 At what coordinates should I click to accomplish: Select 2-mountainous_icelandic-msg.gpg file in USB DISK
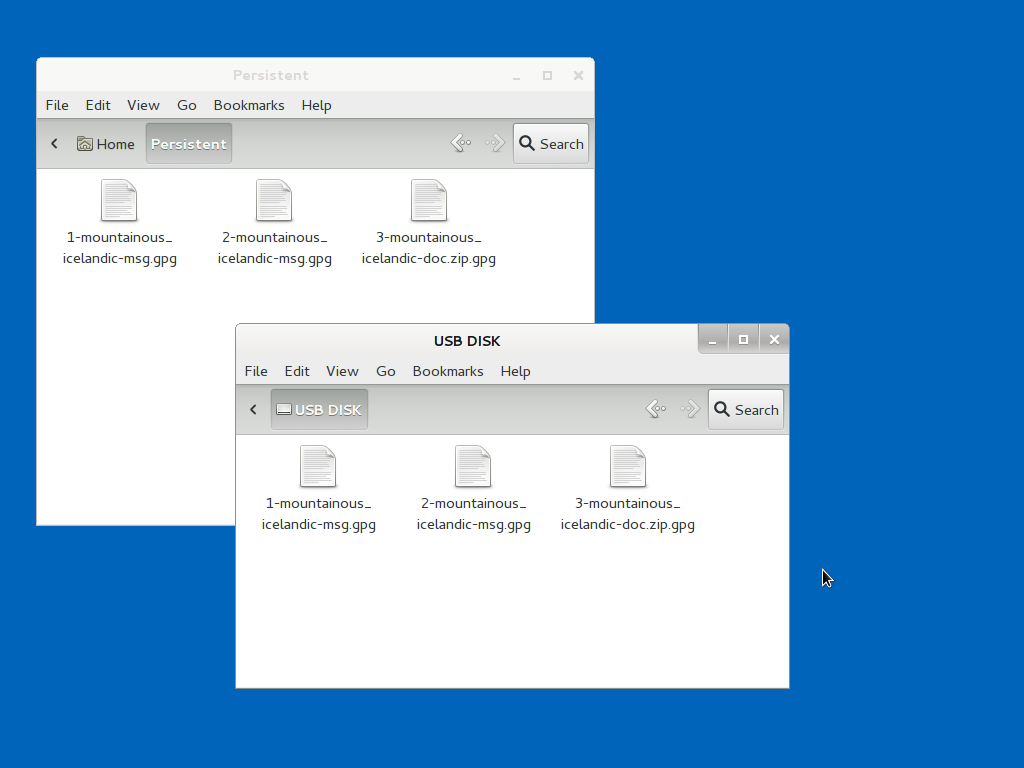473,468
